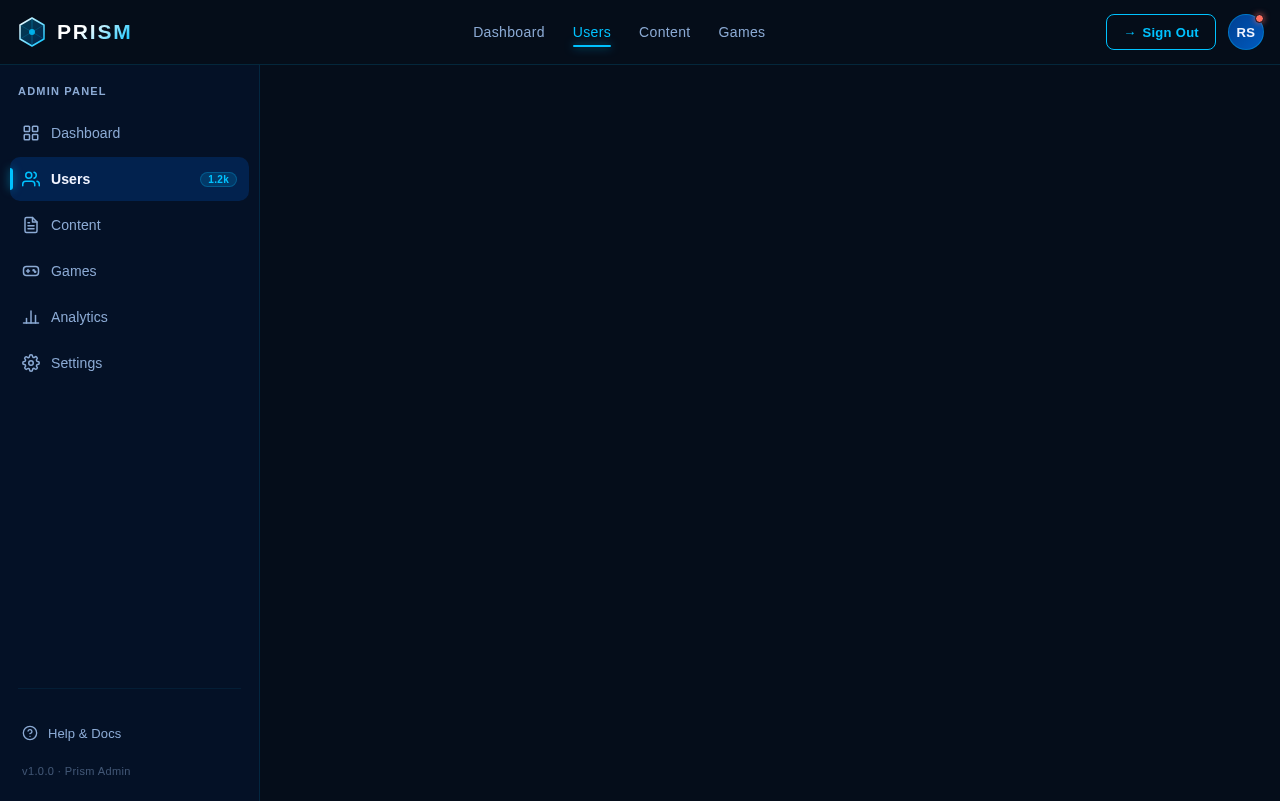Click the Help & Docs question mark icon
Viewport: 1280px width, 801px height.
[x=30, y=733]
